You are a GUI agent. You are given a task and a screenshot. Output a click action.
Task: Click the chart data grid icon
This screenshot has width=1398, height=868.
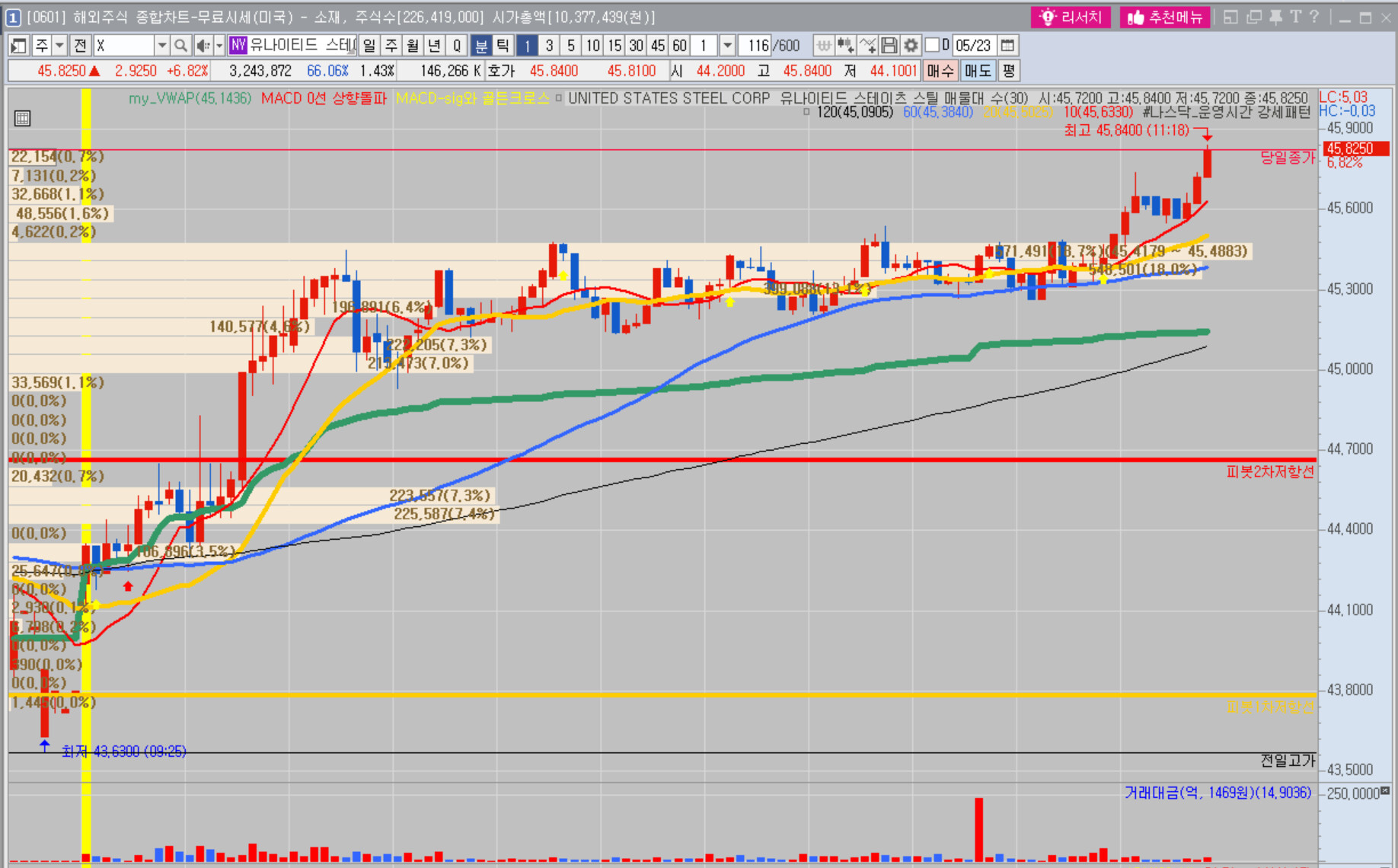pos(22,118)
